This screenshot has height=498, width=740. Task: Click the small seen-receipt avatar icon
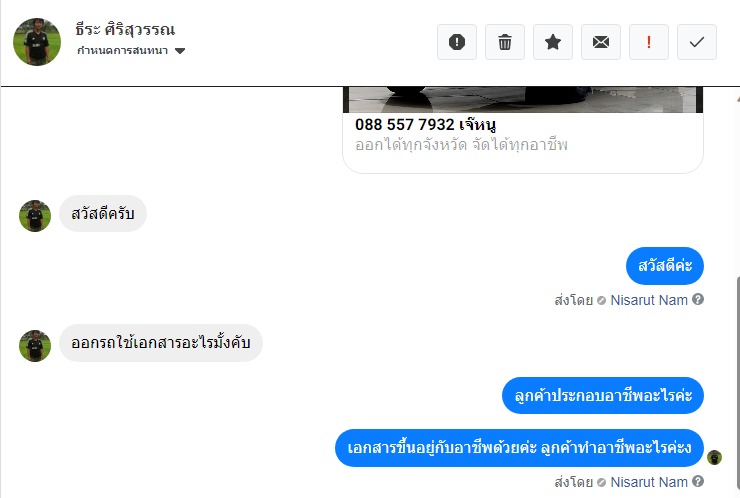pos(714,457)
